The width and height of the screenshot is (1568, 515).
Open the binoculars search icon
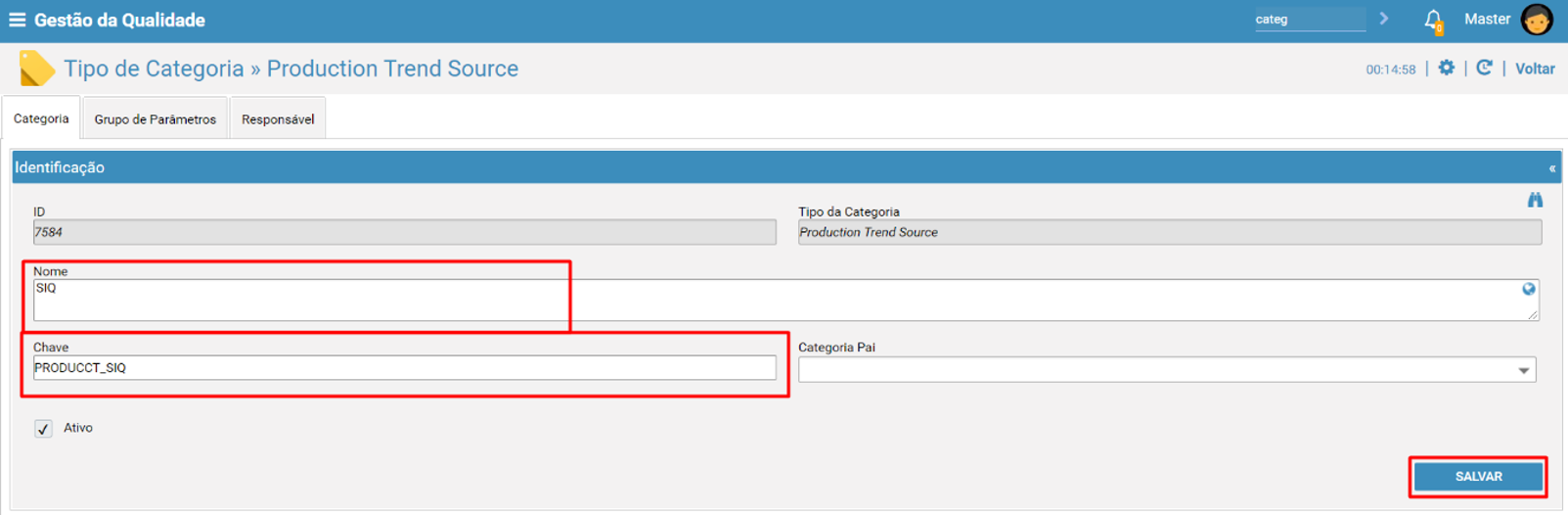(1535, 201)
